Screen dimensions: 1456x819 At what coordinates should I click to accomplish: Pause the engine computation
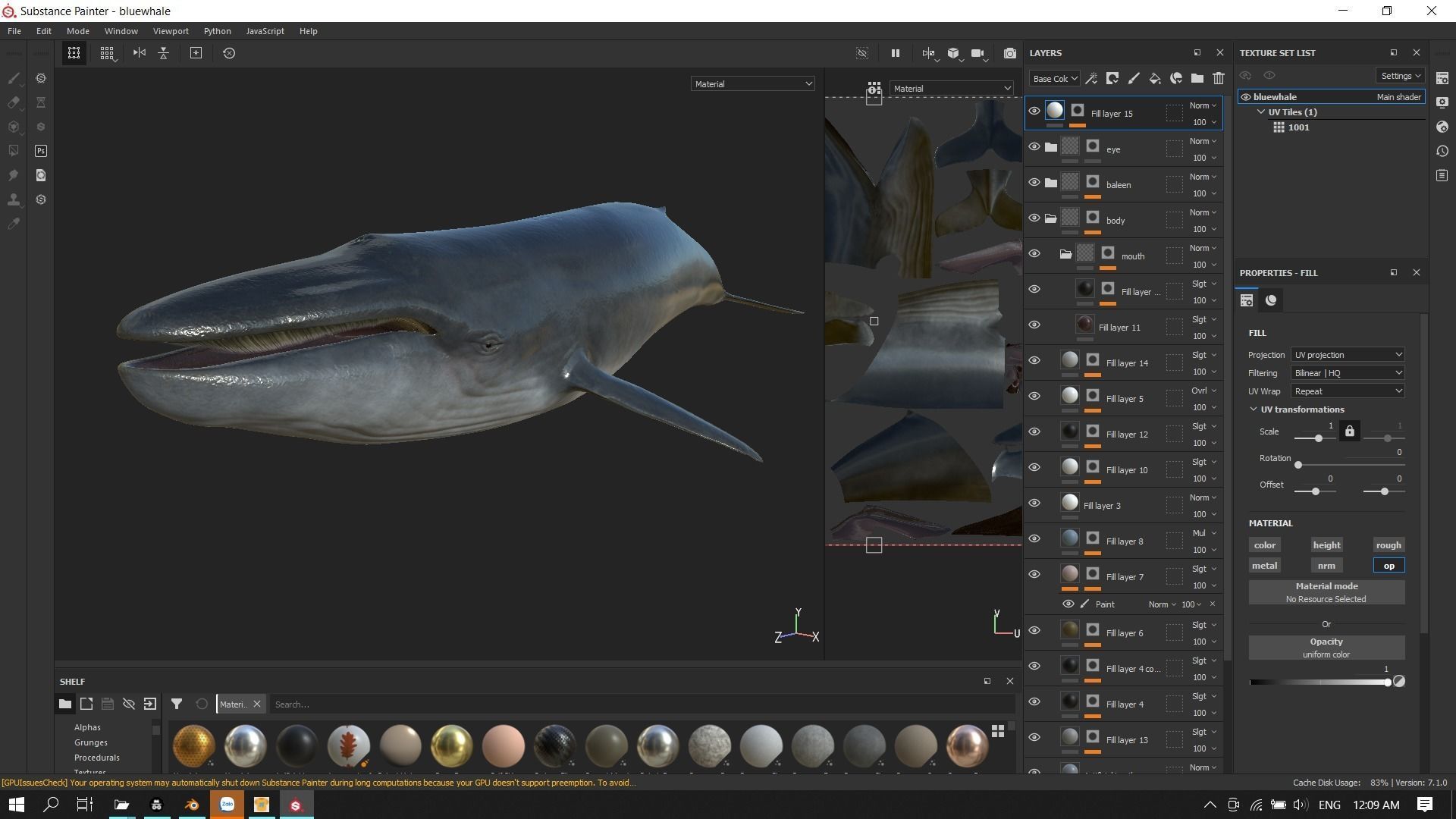pyautogui.click(x=896, y=53)
